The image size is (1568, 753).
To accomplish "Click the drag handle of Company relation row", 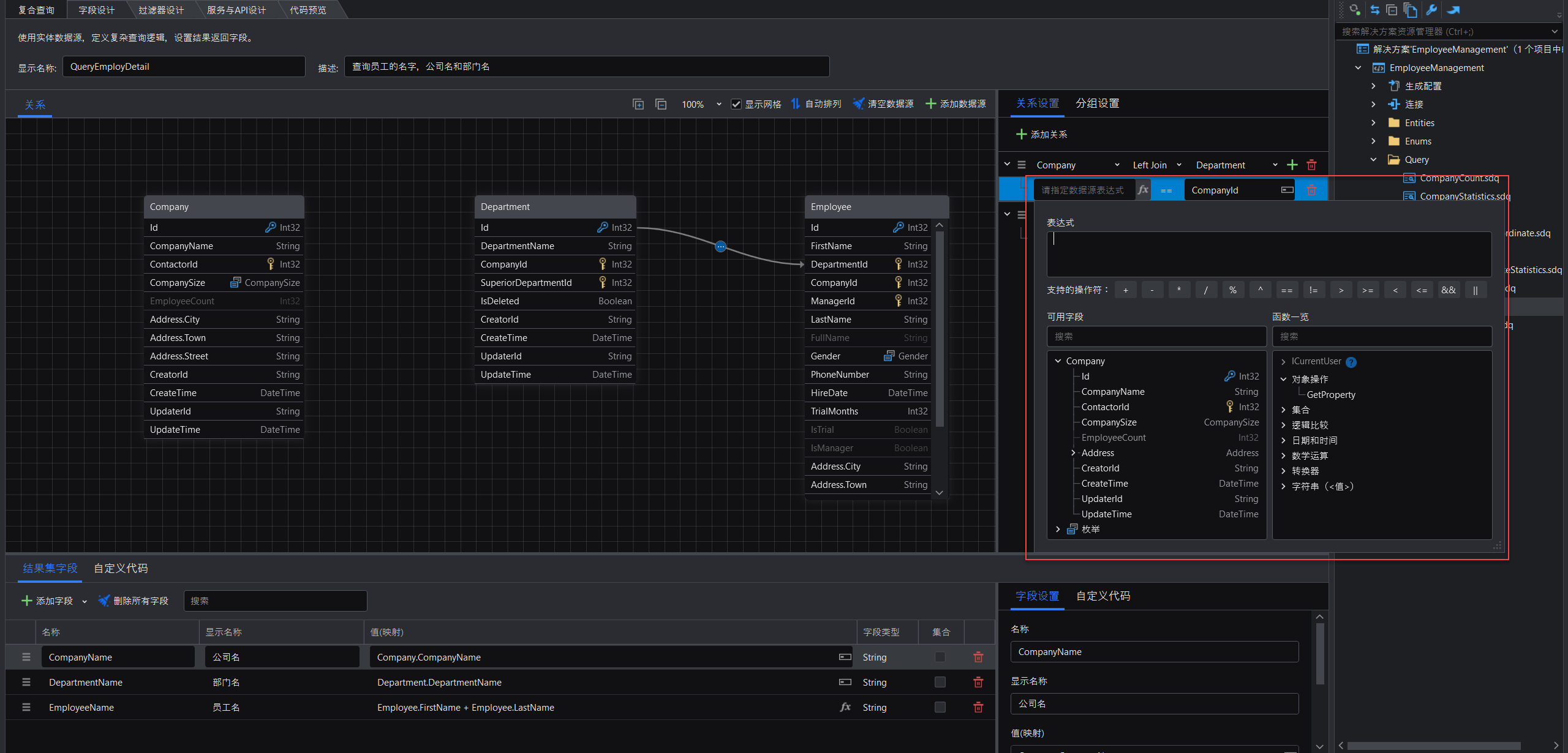I will coord(1022,165).
